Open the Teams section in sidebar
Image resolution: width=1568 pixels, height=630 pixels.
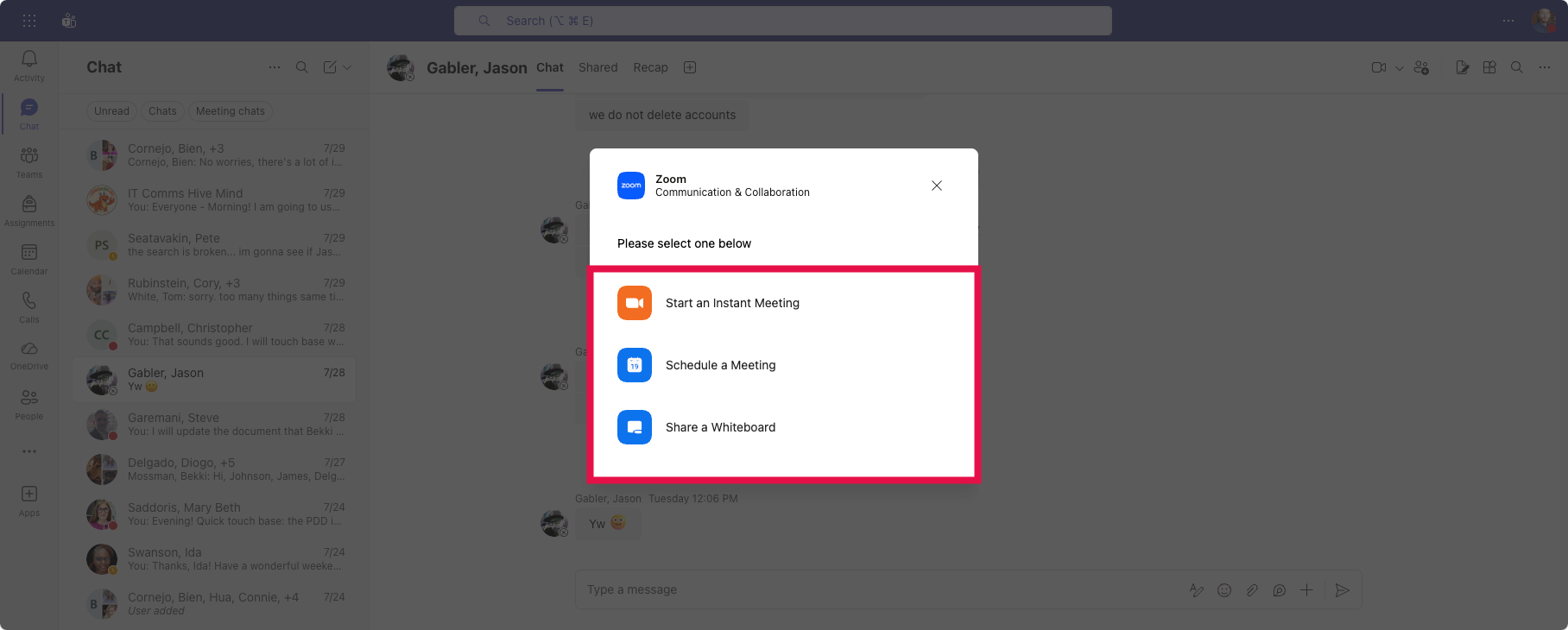29,162
